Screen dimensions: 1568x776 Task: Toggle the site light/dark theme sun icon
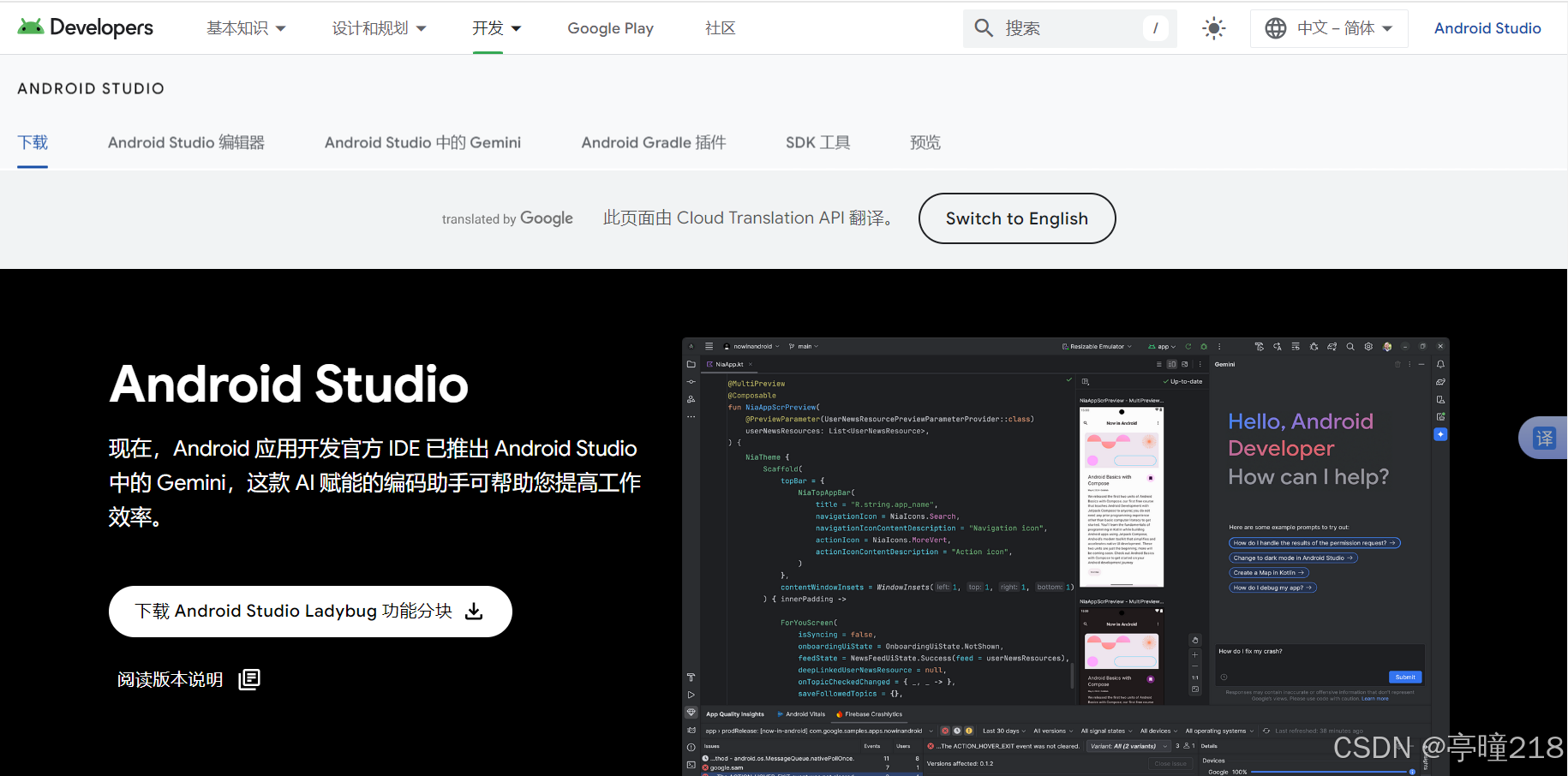1213,28
